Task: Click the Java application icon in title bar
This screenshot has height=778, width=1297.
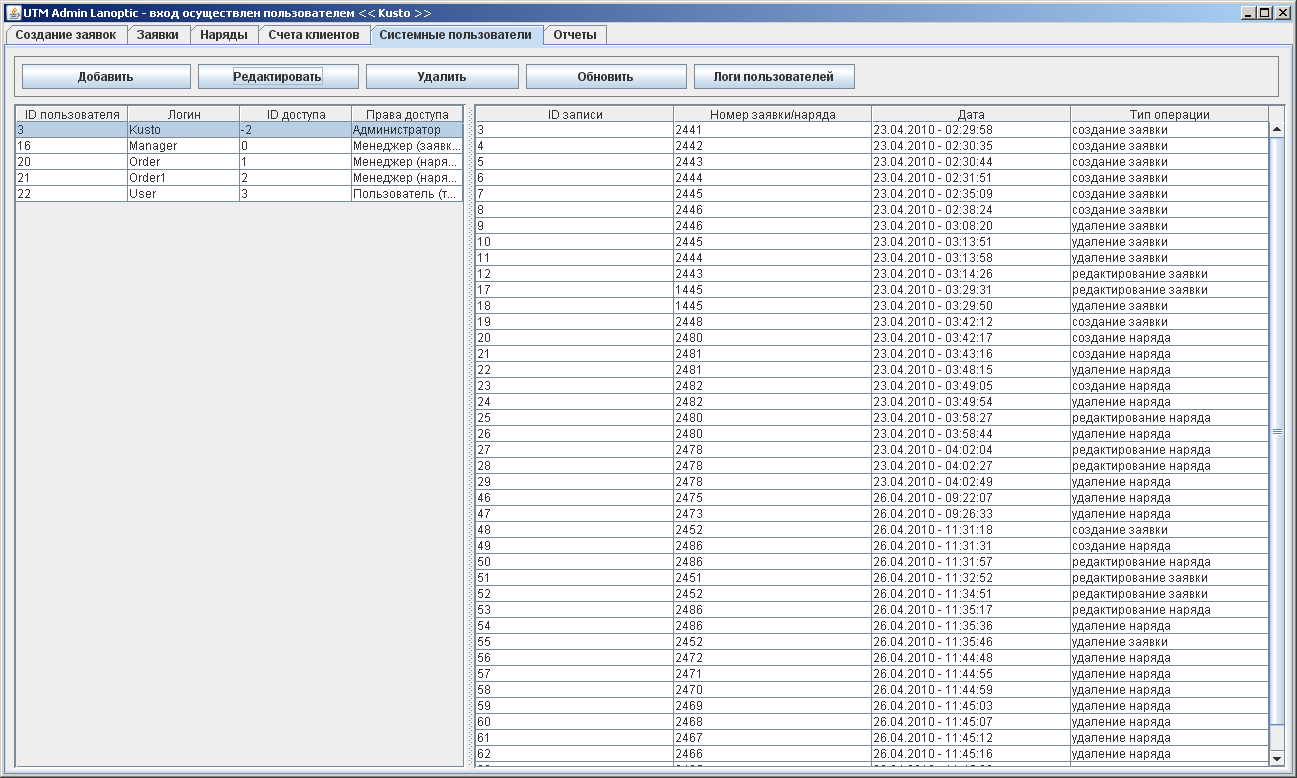Action: (x=14, y=13)
